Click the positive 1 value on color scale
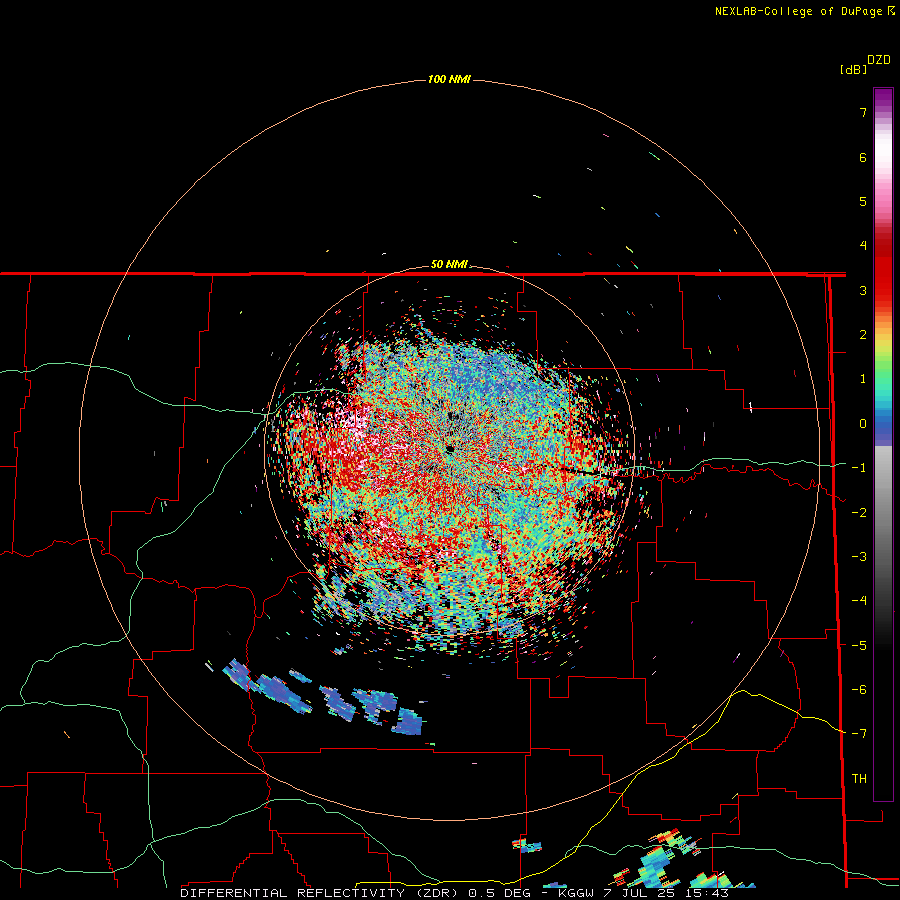 pos(863,379)
